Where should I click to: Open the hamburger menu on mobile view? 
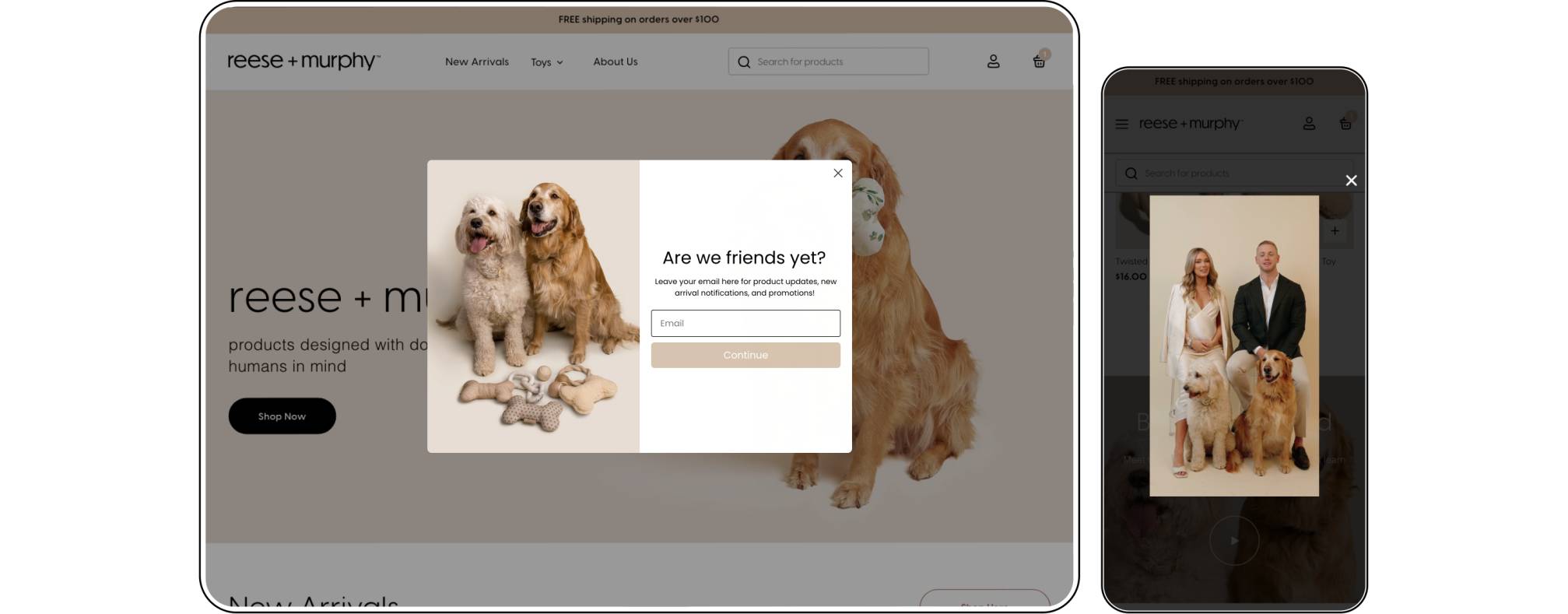1121,124
